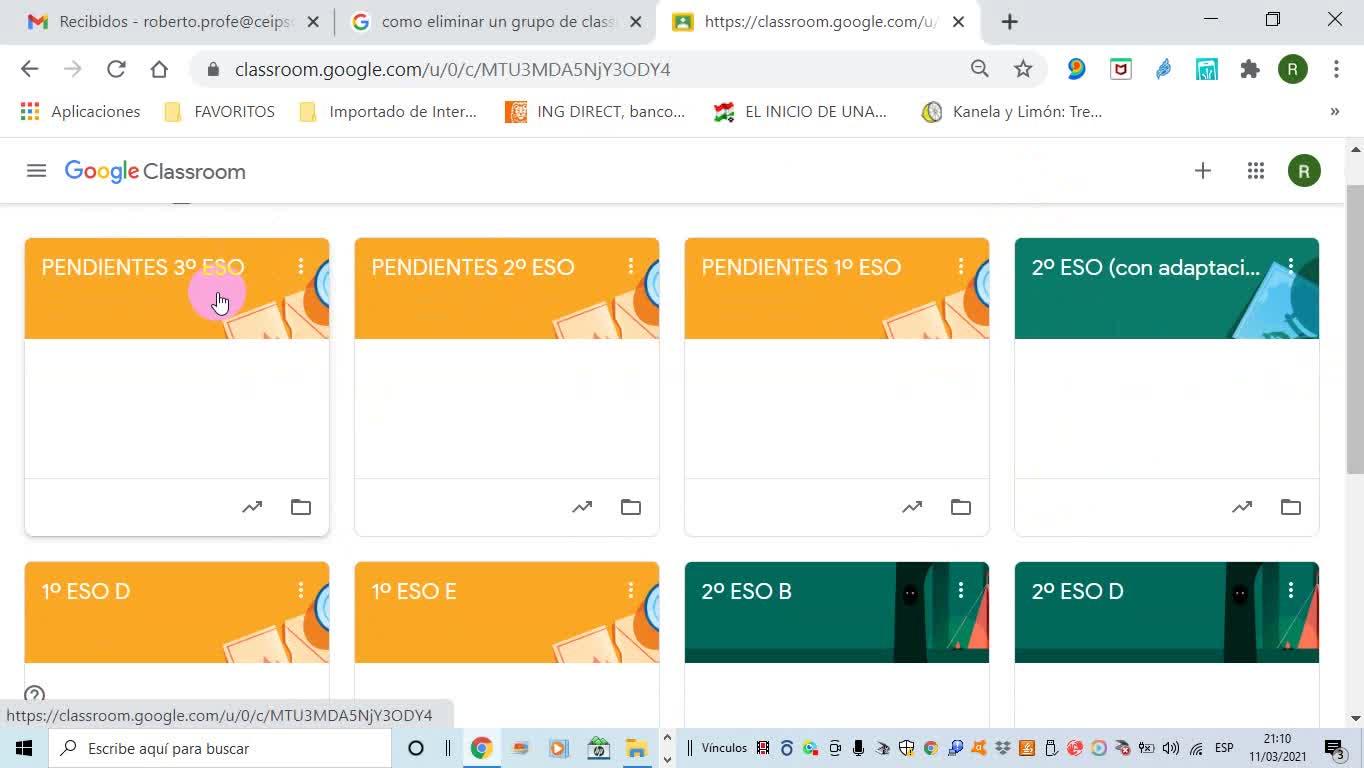Open the Google apps grid

tap(1256, 171)
